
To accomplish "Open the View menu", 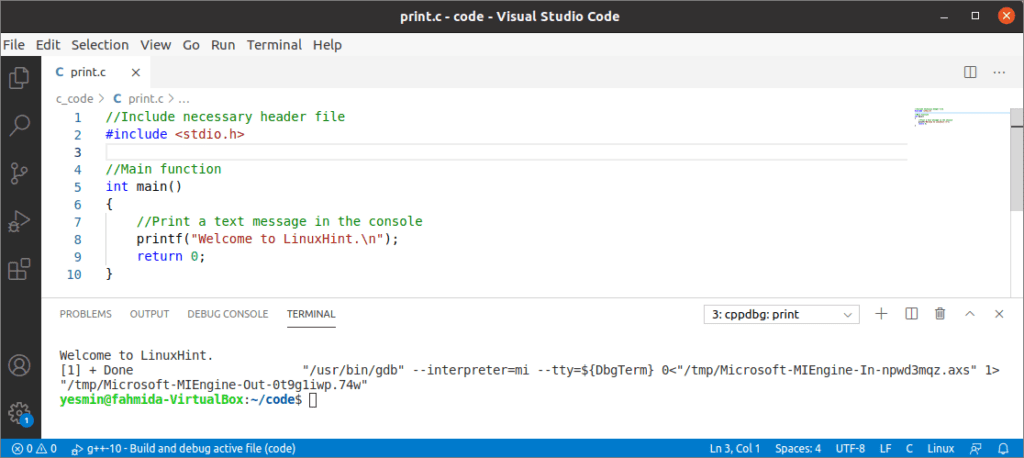I will [155, 45].
